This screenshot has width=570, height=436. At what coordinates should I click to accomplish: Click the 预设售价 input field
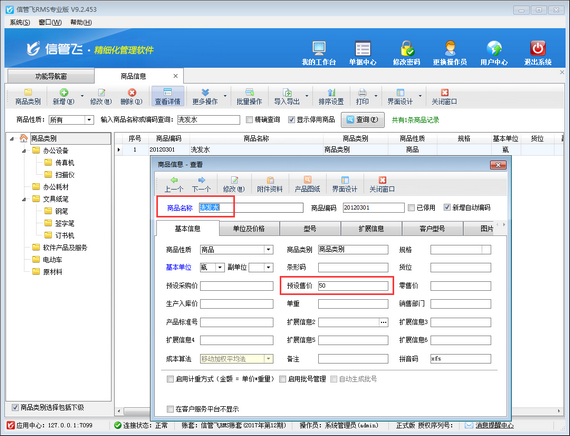353,286
